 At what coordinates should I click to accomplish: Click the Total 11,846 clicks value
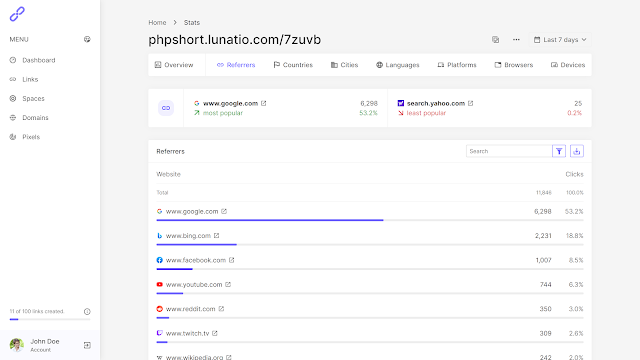point(543,193)
